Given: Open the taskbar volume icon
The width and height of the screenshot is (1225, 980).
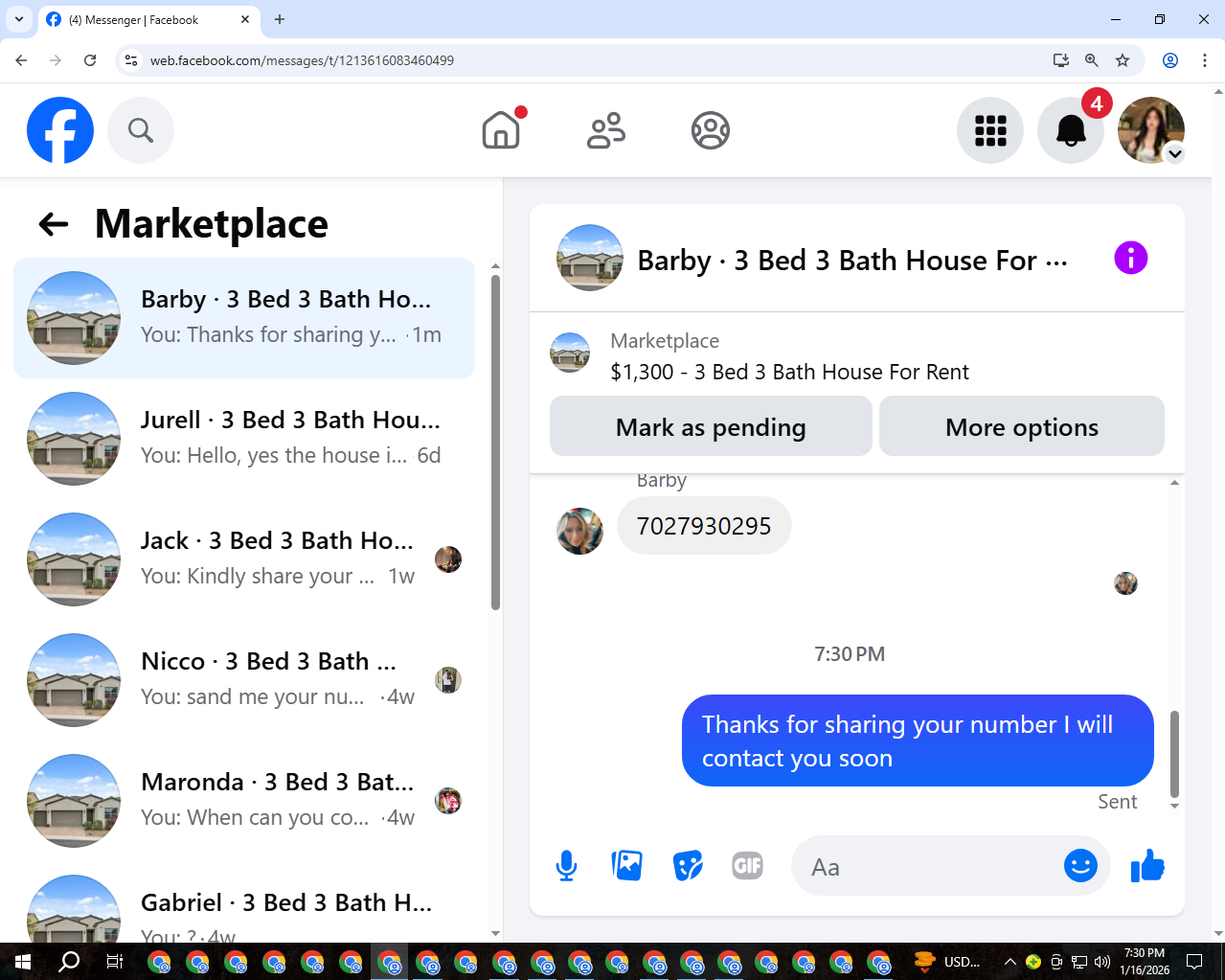Looking at the screenshot, I should [x=1102, y=962].
